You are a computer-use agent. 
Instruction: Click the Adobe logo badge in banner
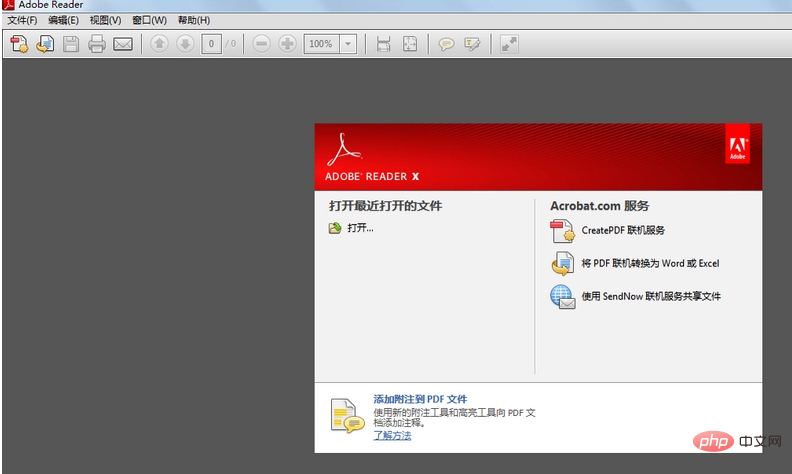[x=737, y=144]
